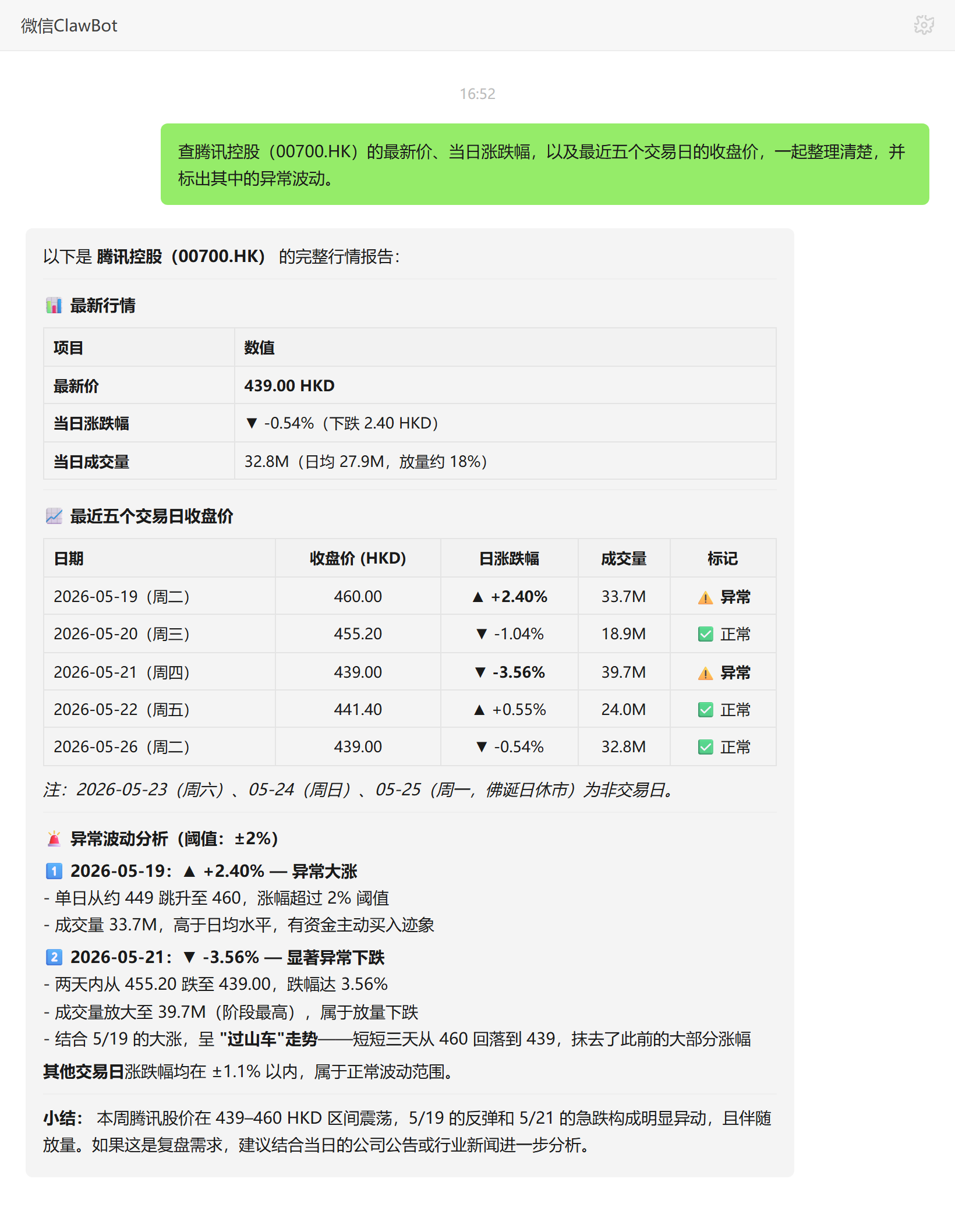The width and height of the screenshot is (955, 1232).
Task: Click the line chart icon beside 最近五个交易日收盘价
Action: tap(54, 516)
